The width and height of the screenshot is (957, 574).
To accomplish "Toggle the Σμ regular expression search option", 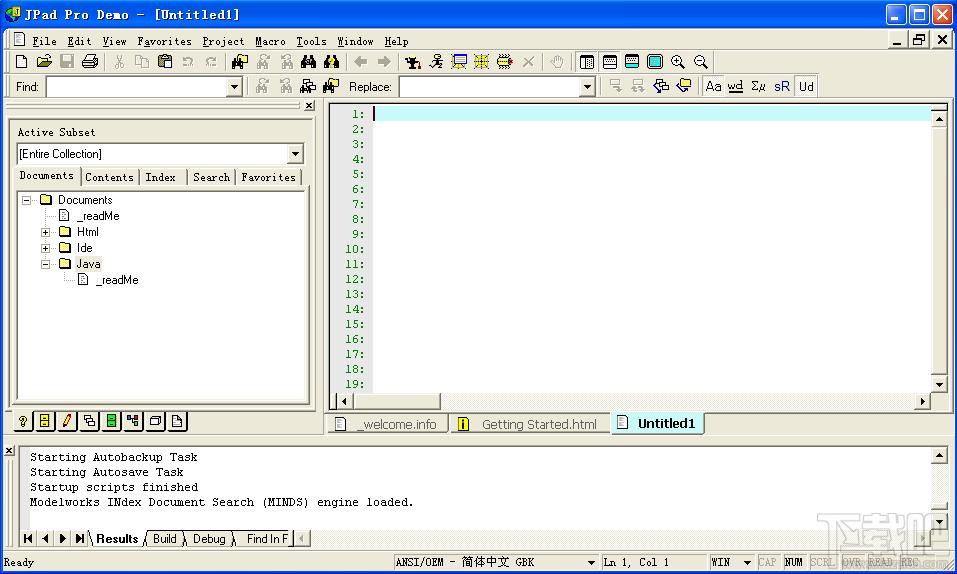I will pos(759,86).
